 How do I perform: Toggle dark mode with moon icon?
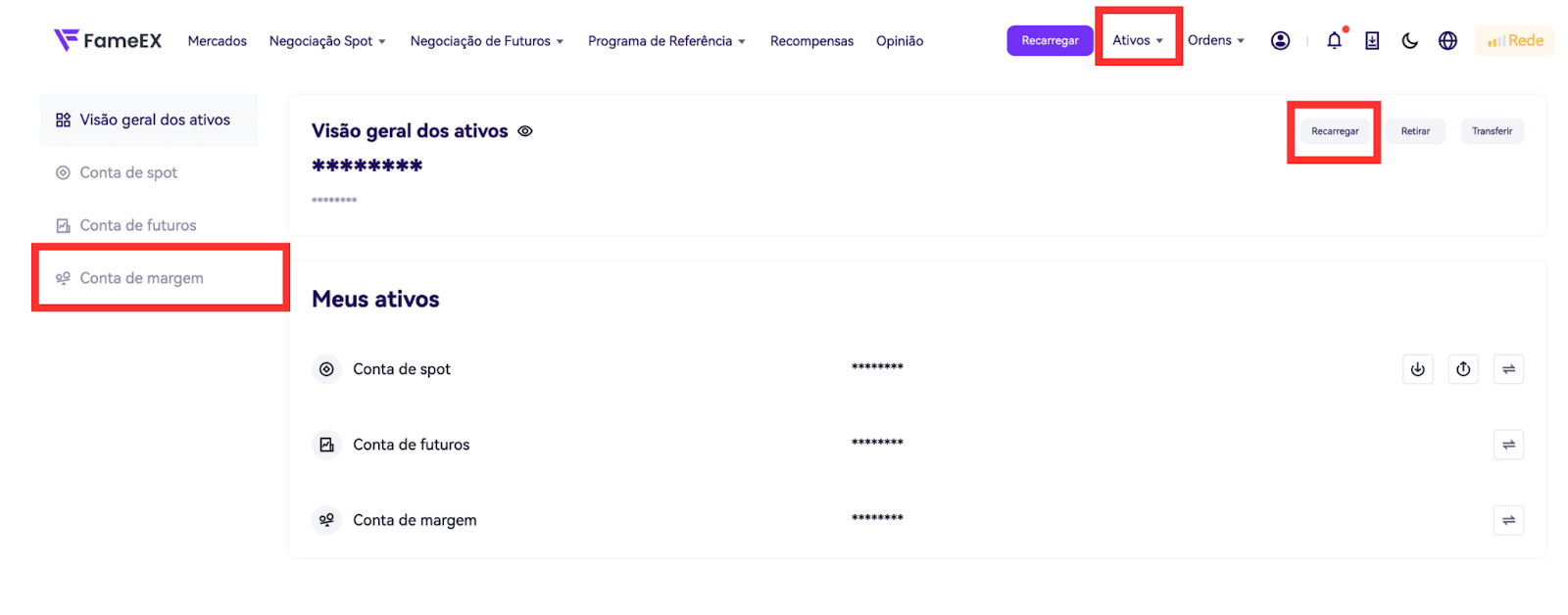tap(1409, 40)
